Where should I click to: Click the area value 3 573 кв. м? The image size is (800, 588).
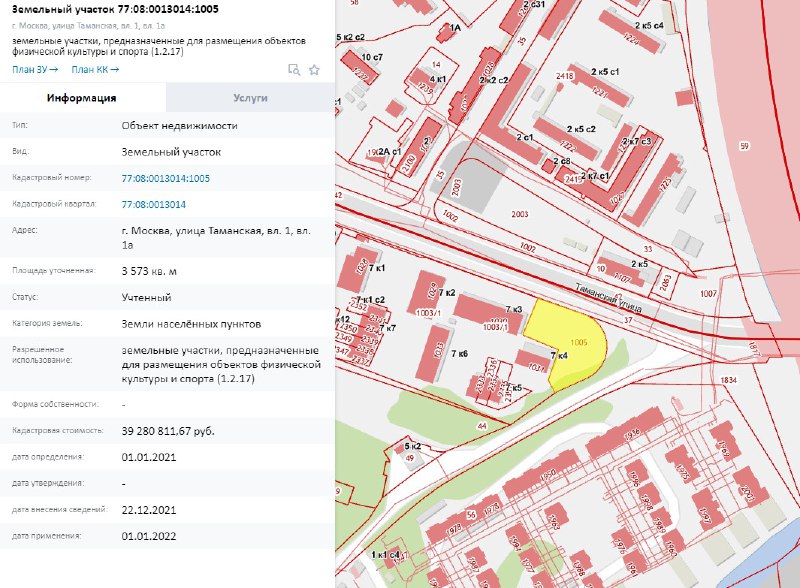pyautogui.click(x=149, y=271)
